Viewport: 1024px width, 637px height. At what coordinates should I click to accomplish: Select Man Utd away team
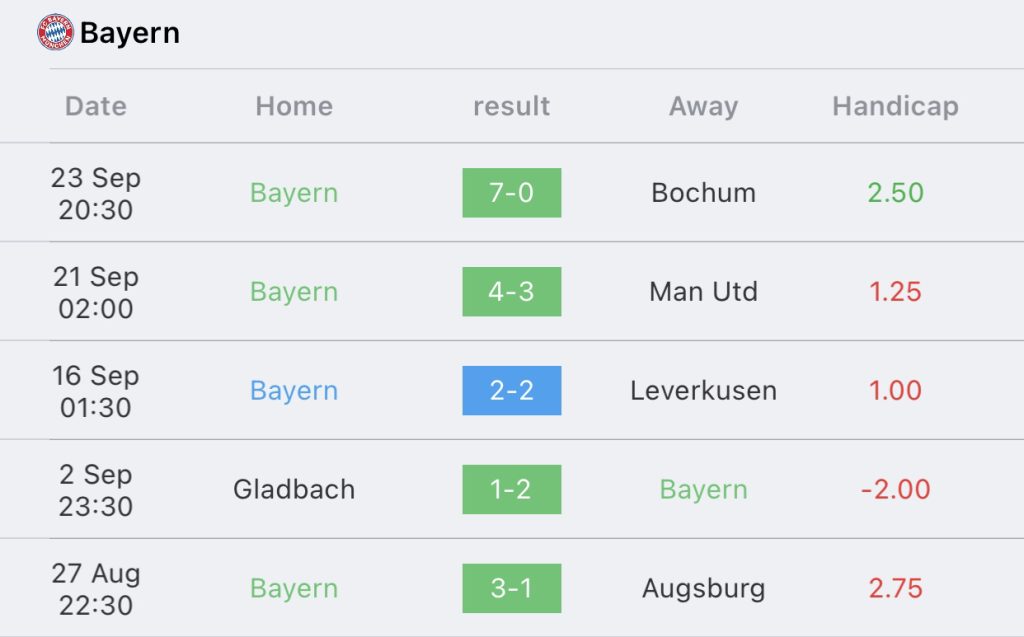point(703,292)
